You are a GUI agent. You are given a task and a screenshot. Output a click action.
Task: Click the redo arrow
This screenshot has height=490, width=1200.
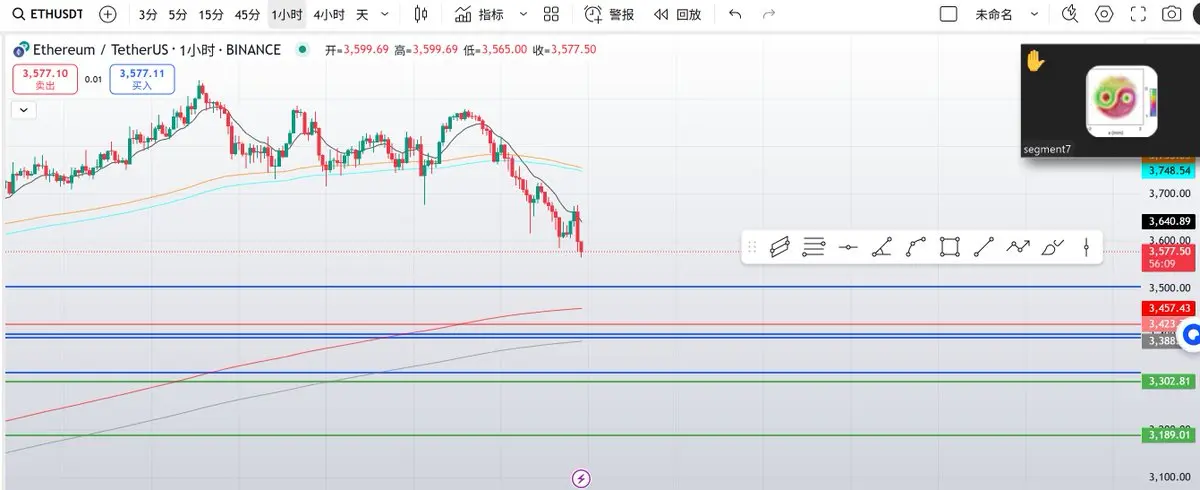(769, 15)
